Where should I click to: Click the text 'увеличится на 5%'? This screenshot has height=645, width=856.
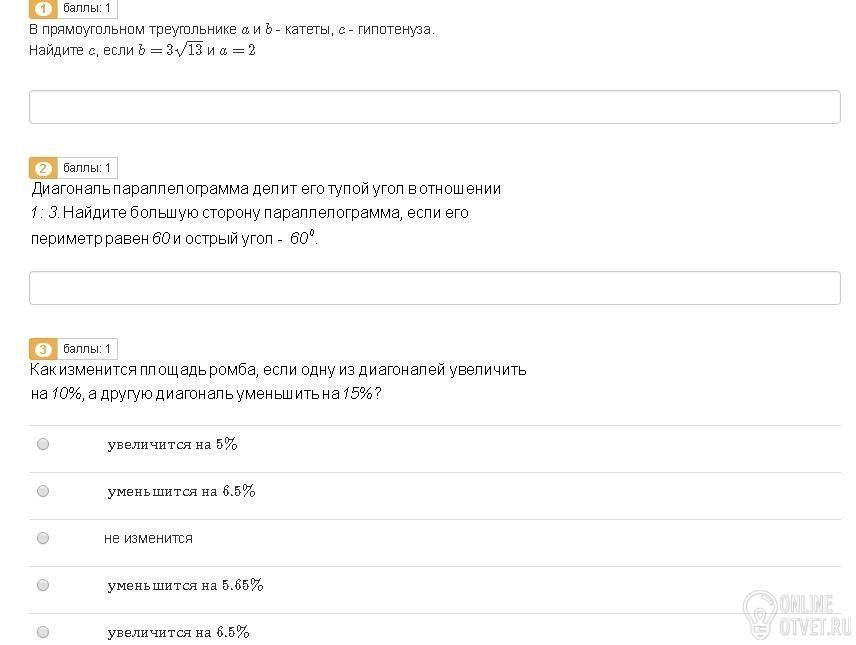pos(173,445)
